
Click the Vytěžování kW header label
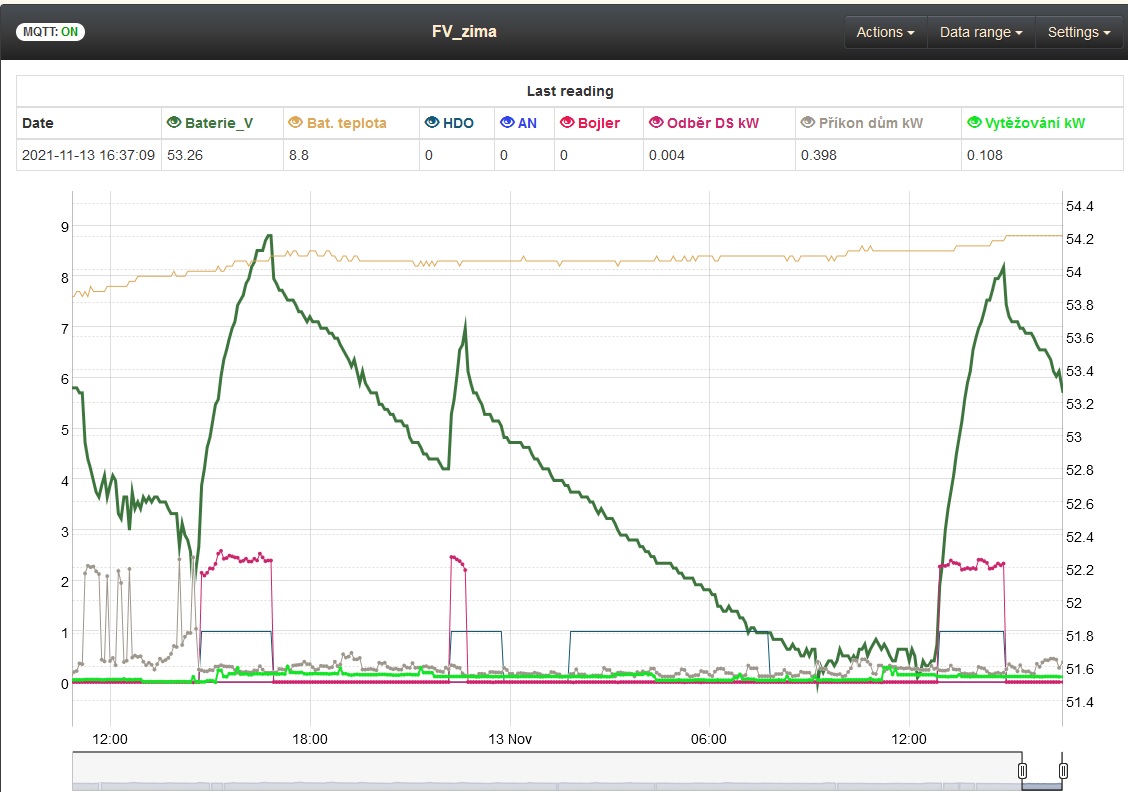click(x=1034, y=123)
